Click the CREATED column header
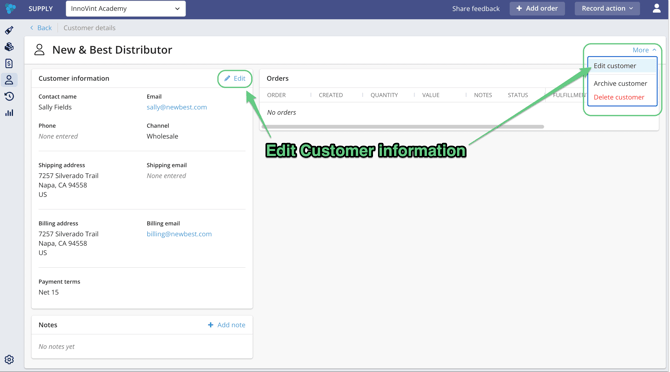Screen dimensions: 670x372 point(331,95)
